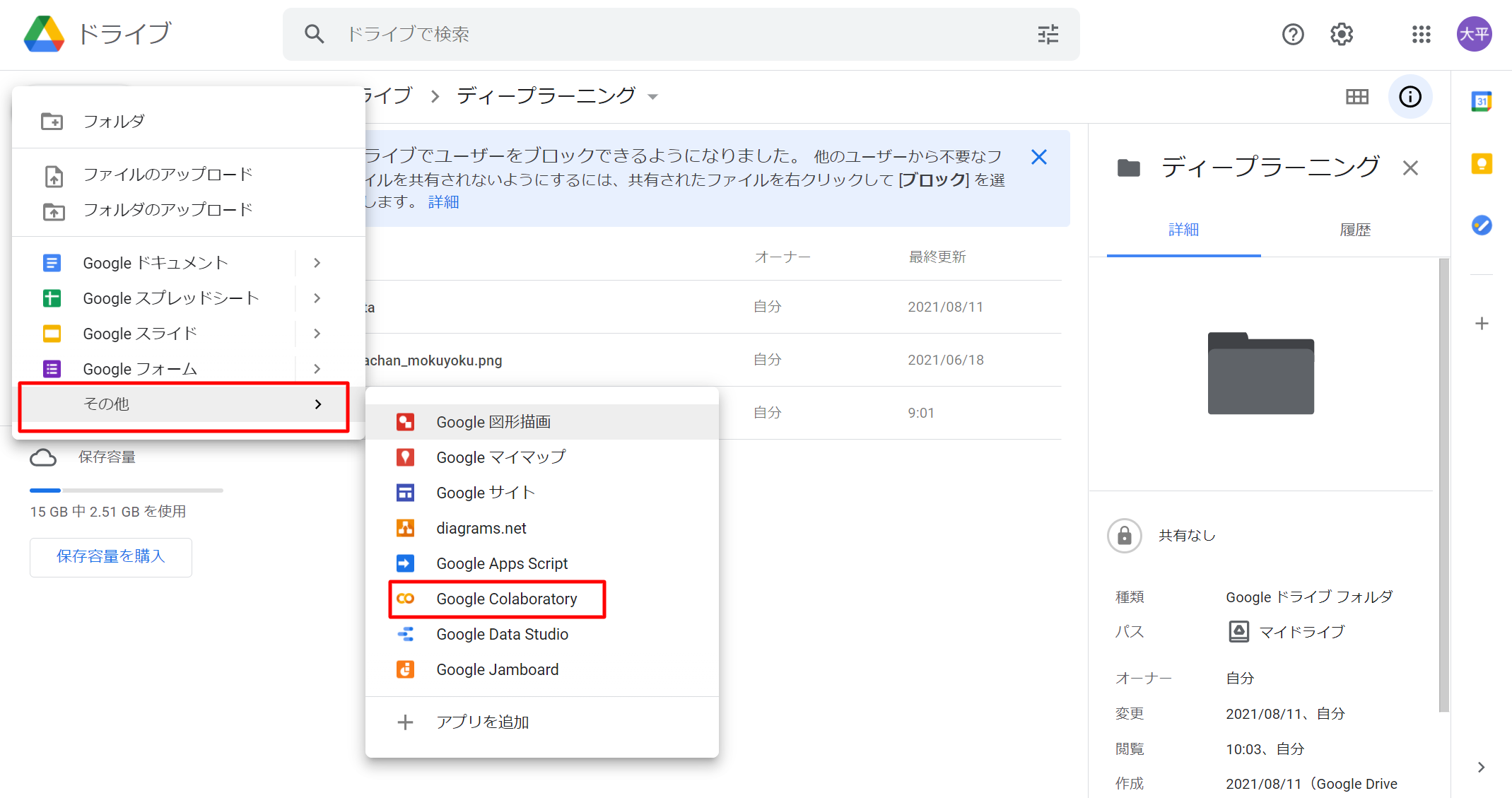Open Google Tasks side panel icon
Screen dimensions: 1512x798
(1482, 225)
